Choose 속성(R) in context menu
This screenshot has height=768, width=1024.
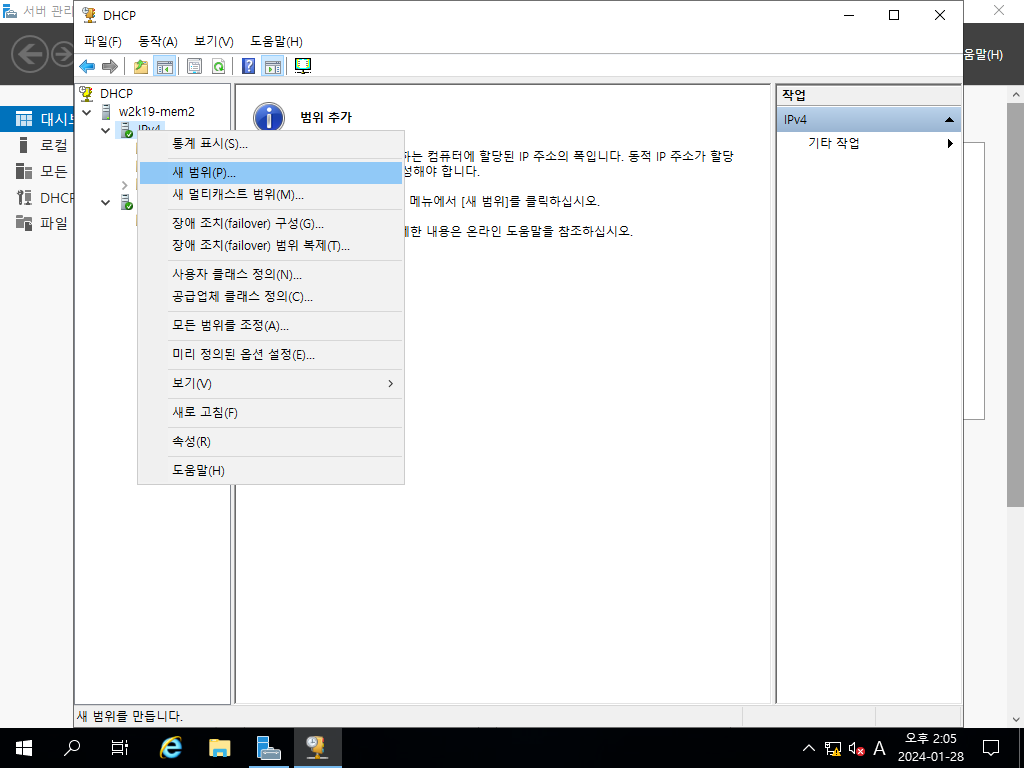(x=270, y=441)
